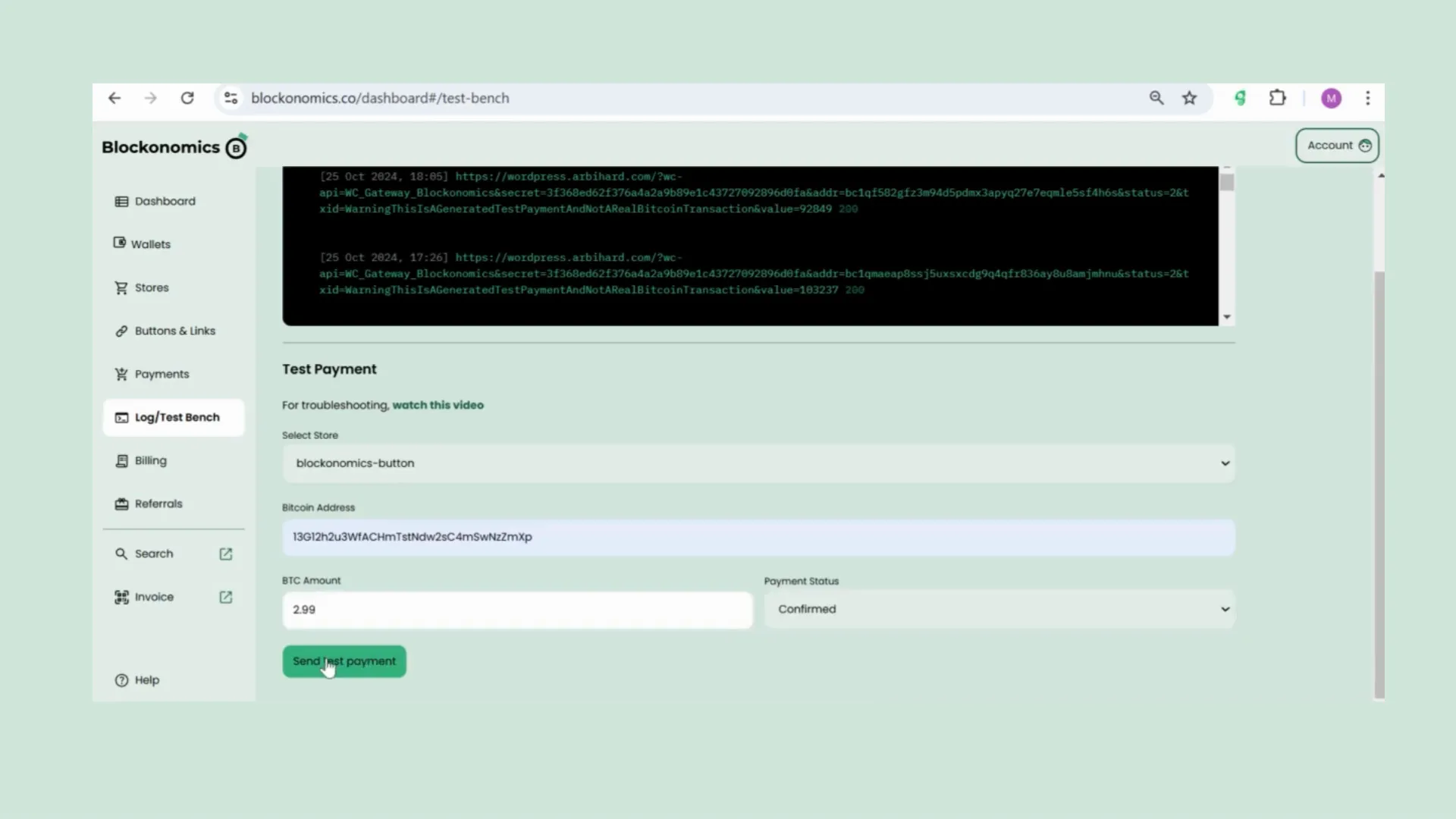Screen dimensions: 1456x819
Task: Click Send test payment button
Action: tap(344, 661)
